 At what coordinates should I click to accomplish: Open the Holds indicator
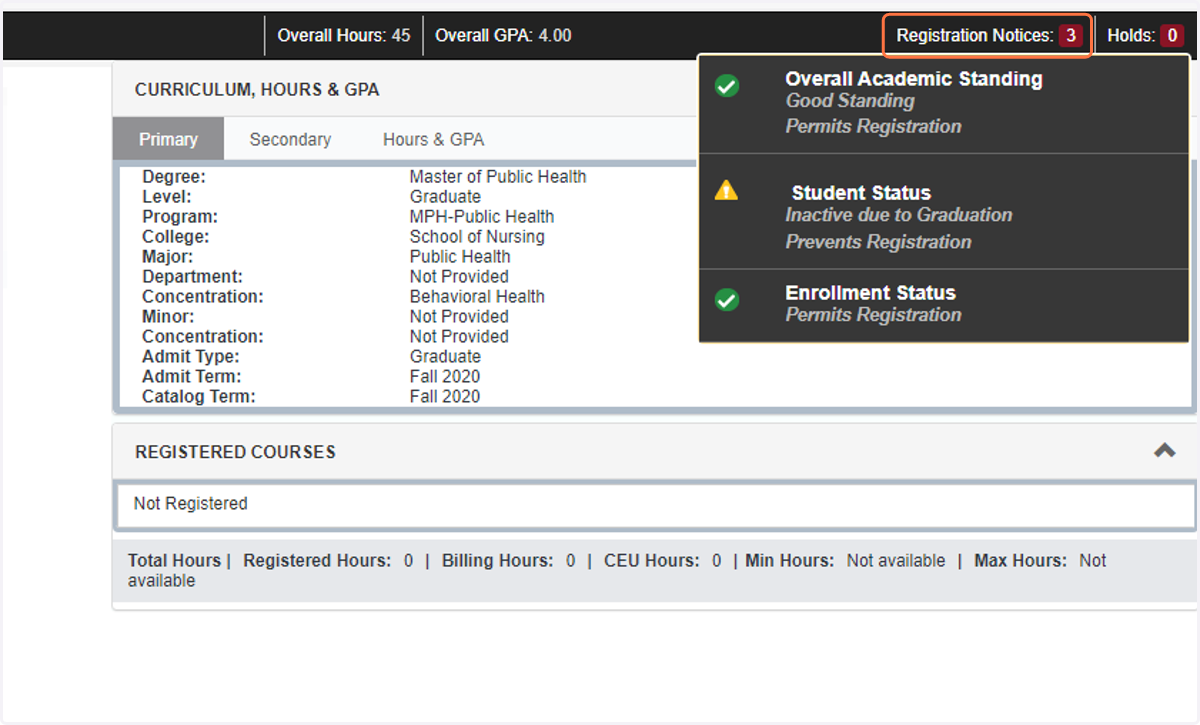pos(1145,36)
